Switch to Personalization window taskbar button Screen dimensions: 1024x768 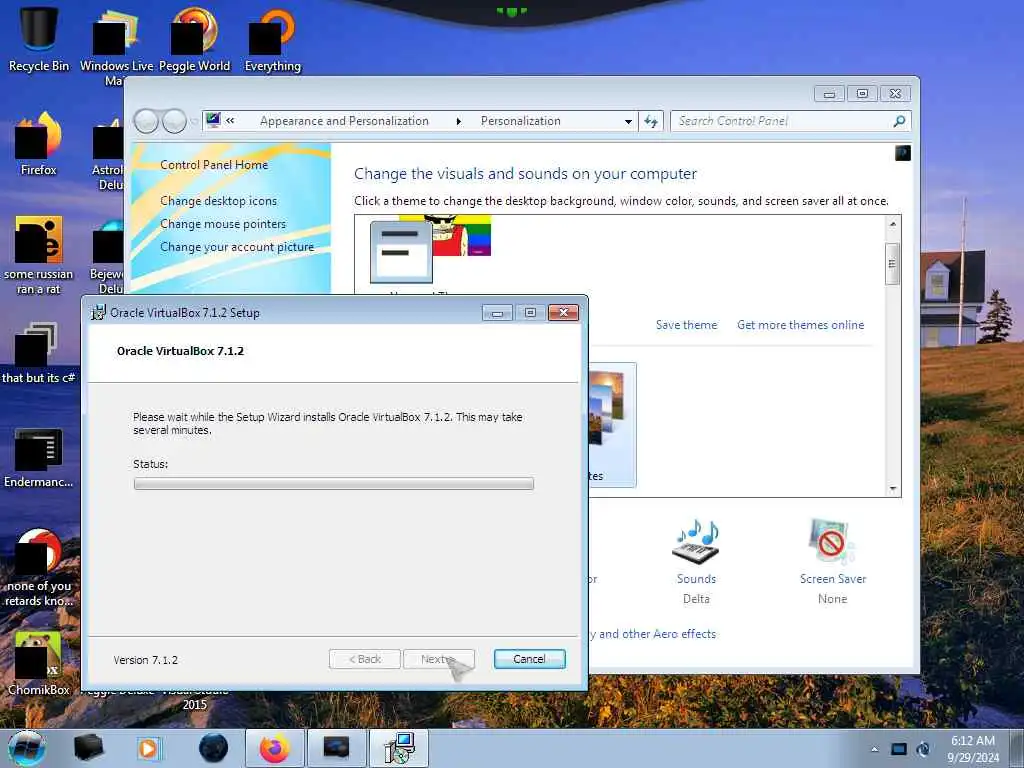pos(337,748)
